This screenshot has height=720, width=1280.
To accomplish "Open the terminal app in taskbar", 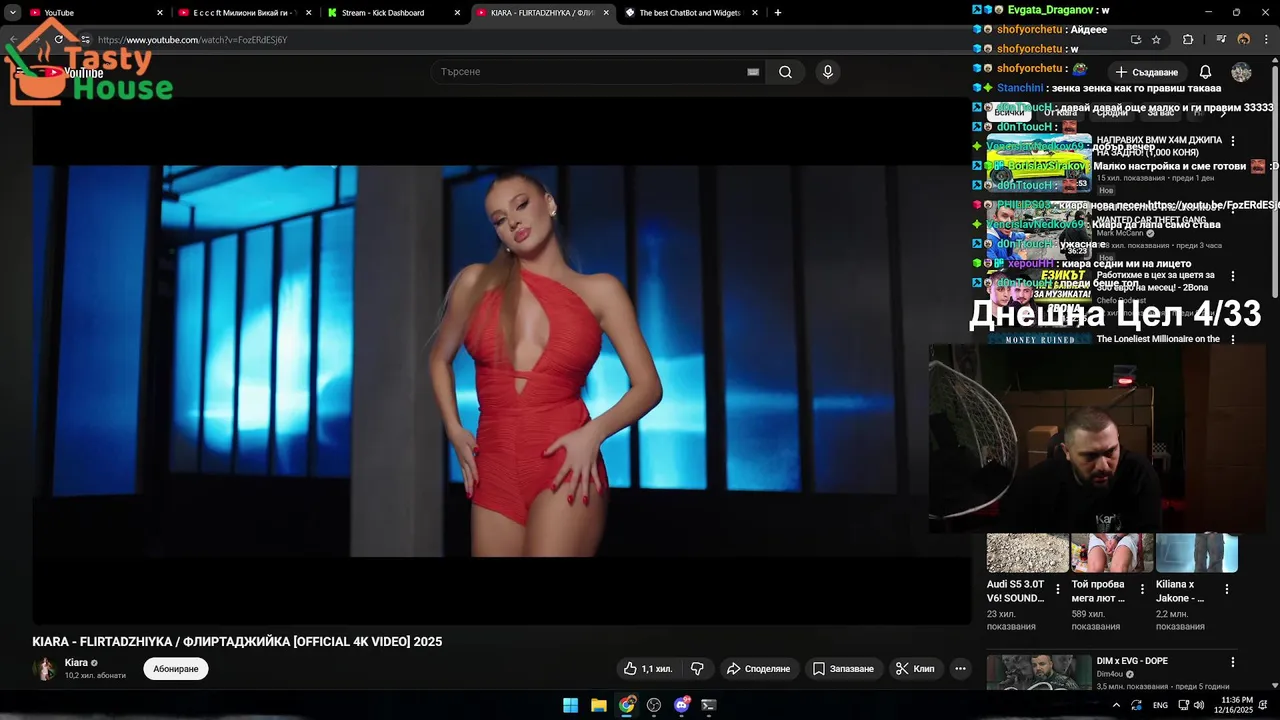I will coord(709,705).
